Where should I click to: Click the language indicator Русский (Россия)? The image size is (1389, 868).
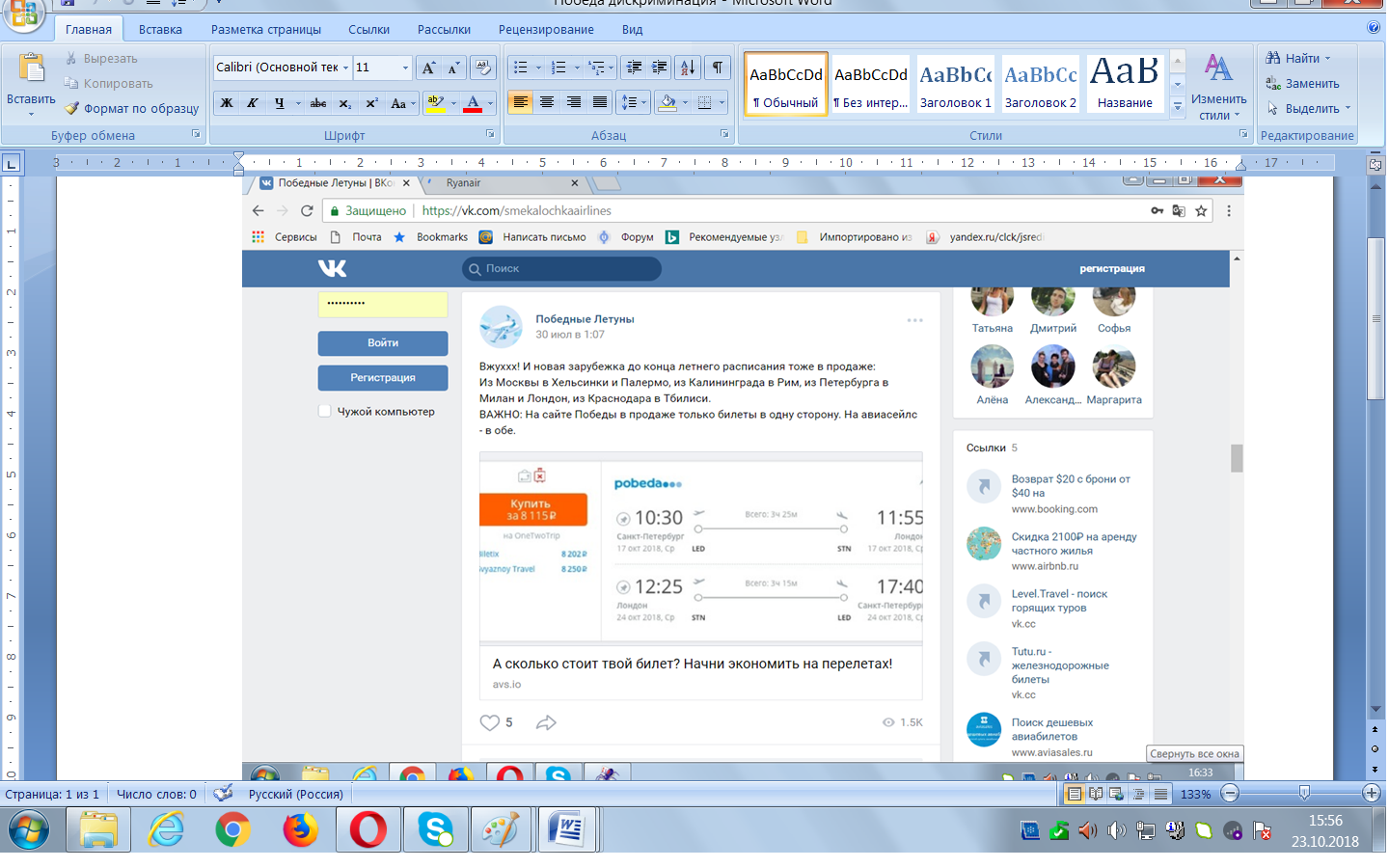(296, 794)
